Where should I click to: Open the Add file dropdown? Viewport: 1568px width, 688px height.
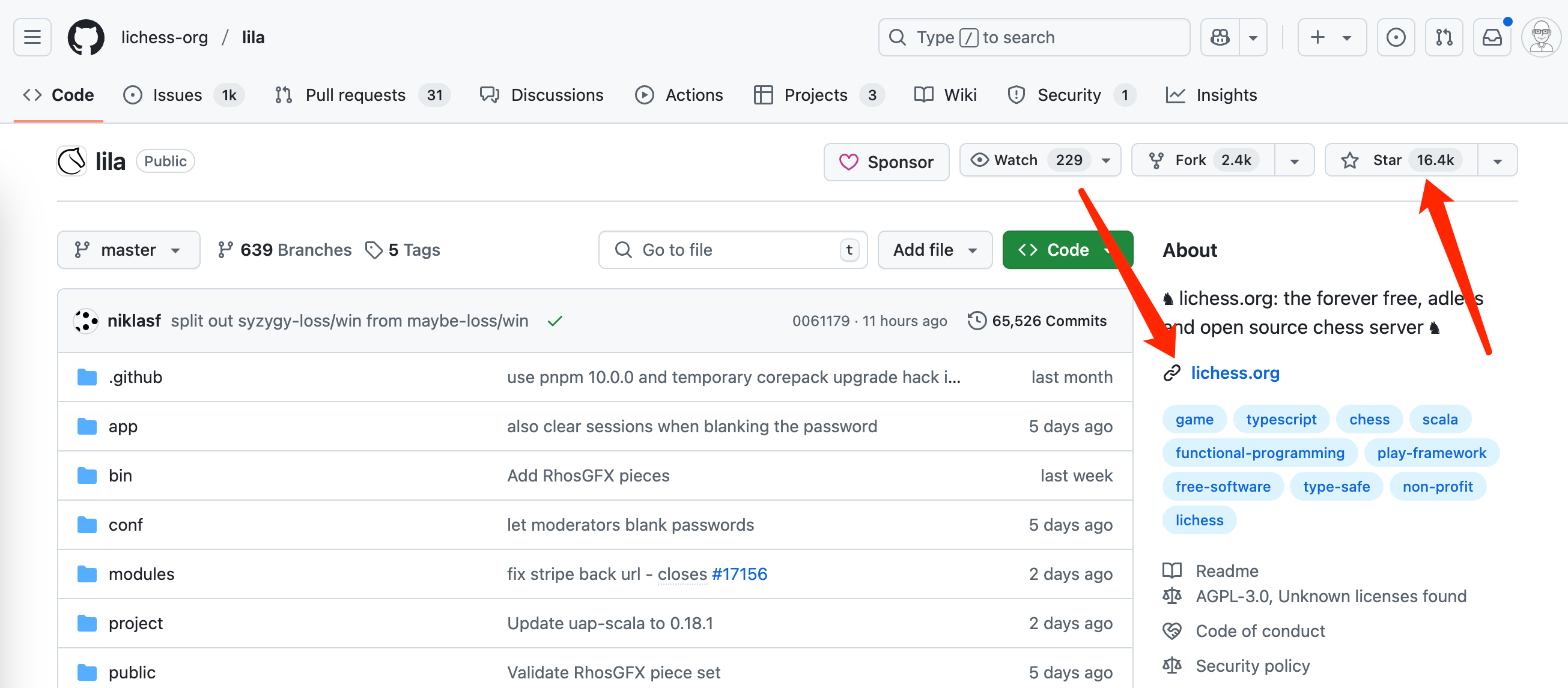[935, 249]
